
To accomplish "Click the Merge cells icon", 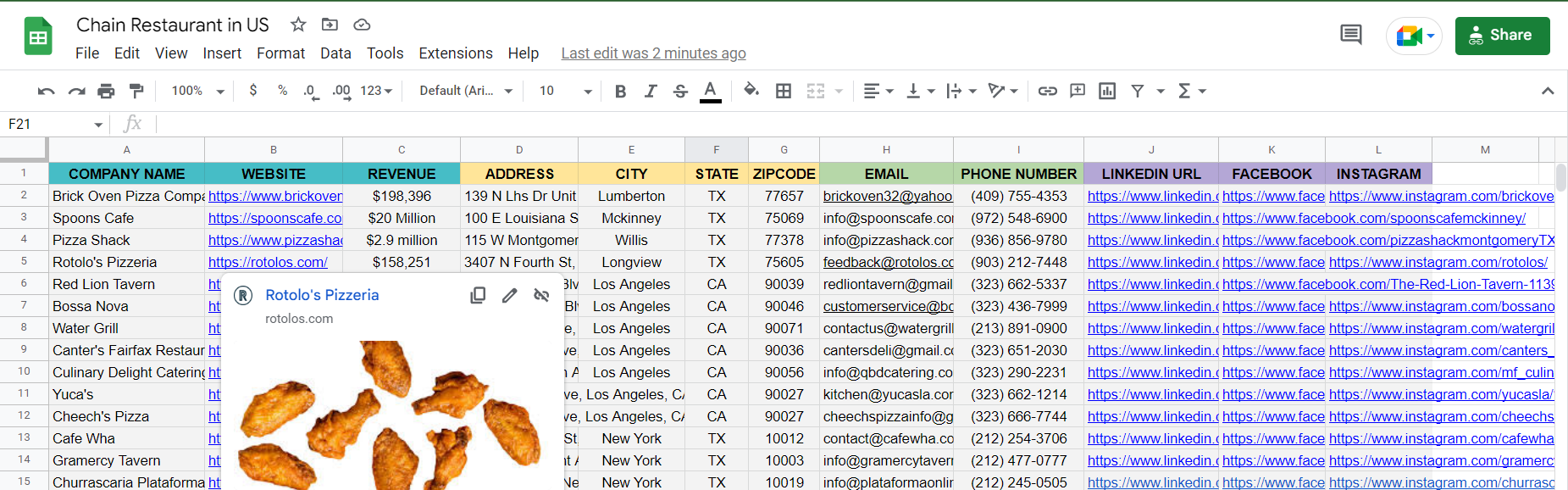I will point(815,91).
